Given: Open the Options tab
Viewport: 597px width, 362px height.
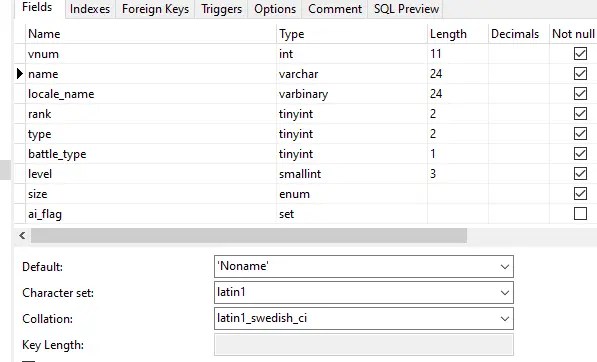Looking at the screenshot, I should (275, 9).
